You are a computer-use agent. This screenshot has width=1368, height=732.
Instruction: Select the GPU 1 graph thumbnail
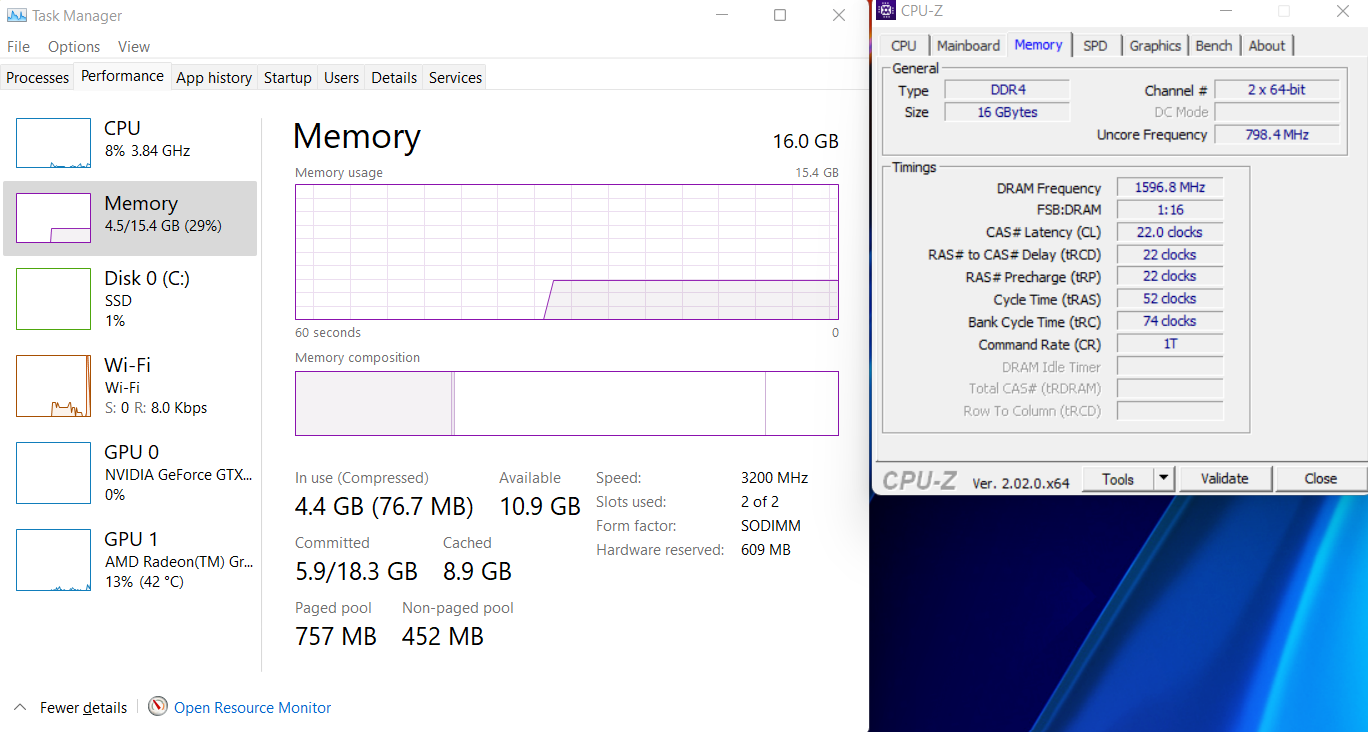coord(53,560)
